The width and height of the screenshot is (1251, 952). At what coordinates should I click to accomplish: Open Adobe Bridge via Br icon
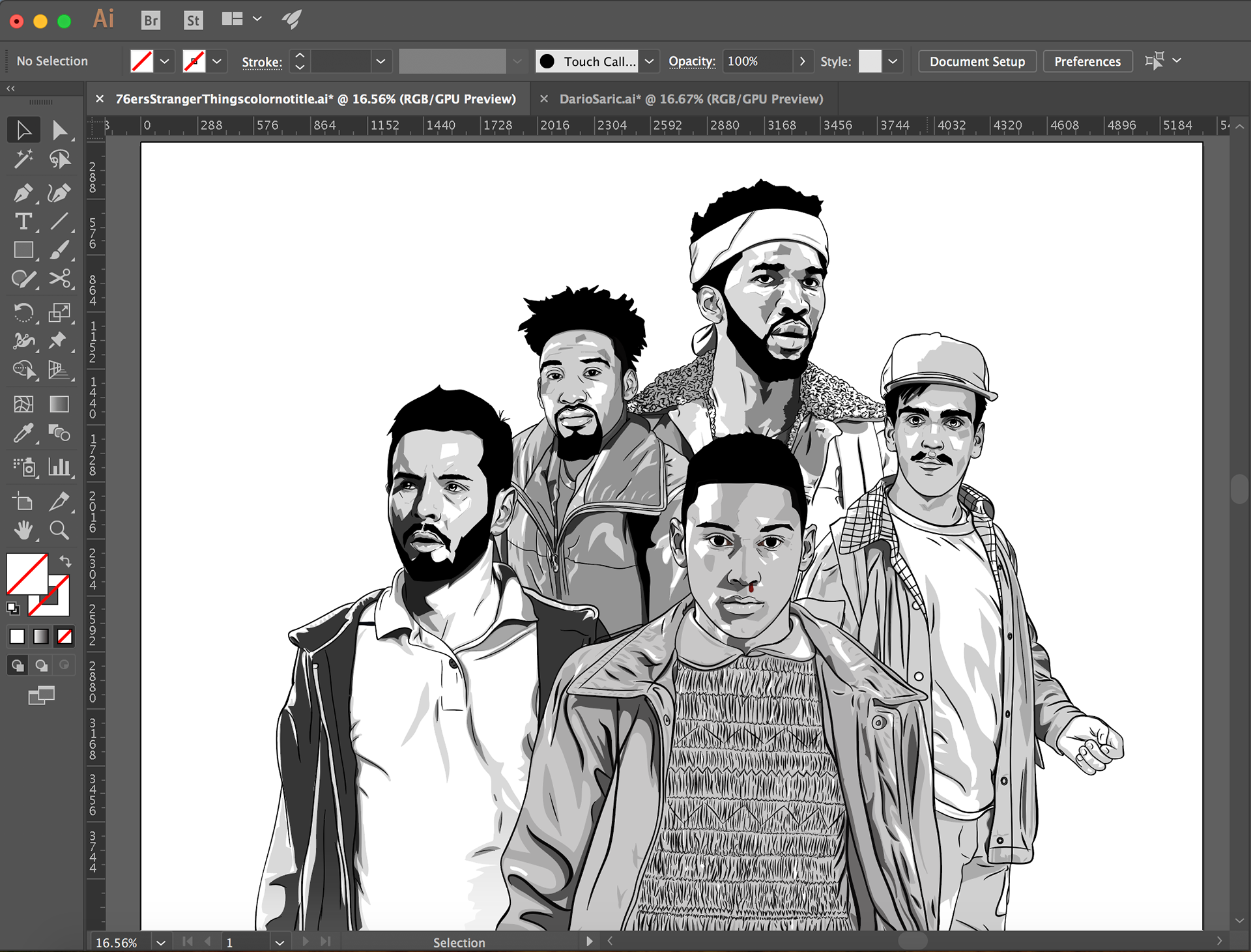click(x=151, y=20)
